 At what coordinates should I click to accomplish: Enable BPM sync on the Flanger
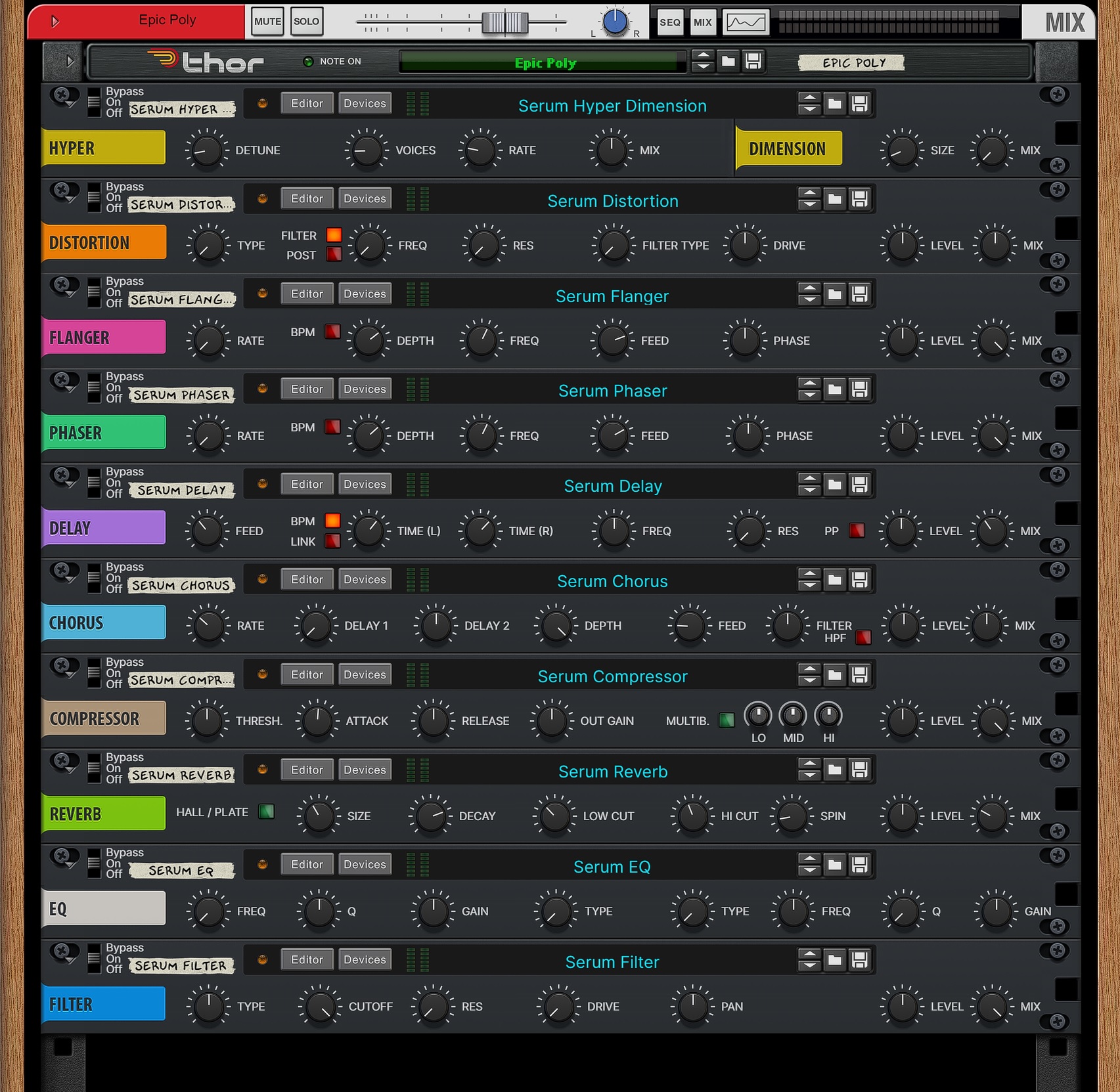coord(333,332)
